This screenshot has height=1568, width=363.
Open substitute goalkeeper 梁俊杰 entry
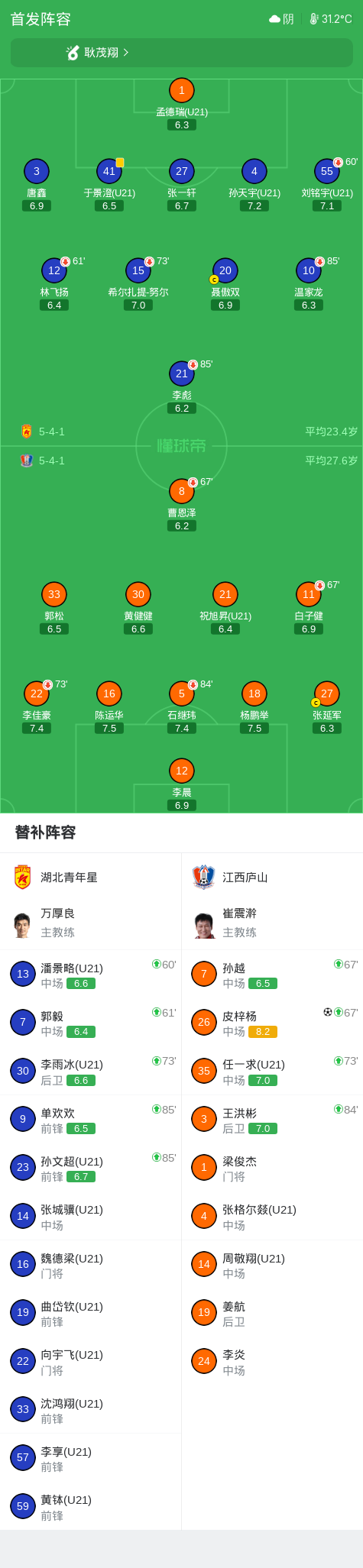(x=273, y=1168)
